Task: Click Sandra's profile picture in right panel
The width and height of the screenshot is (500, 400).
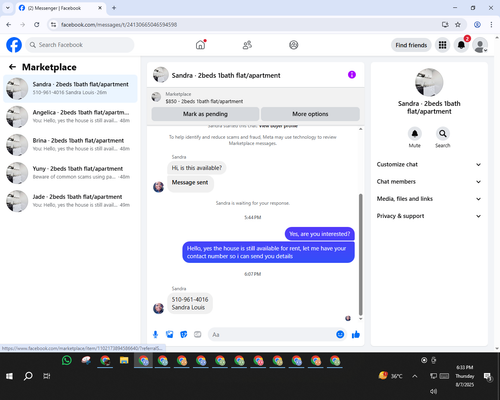Action: pos(429,82)
